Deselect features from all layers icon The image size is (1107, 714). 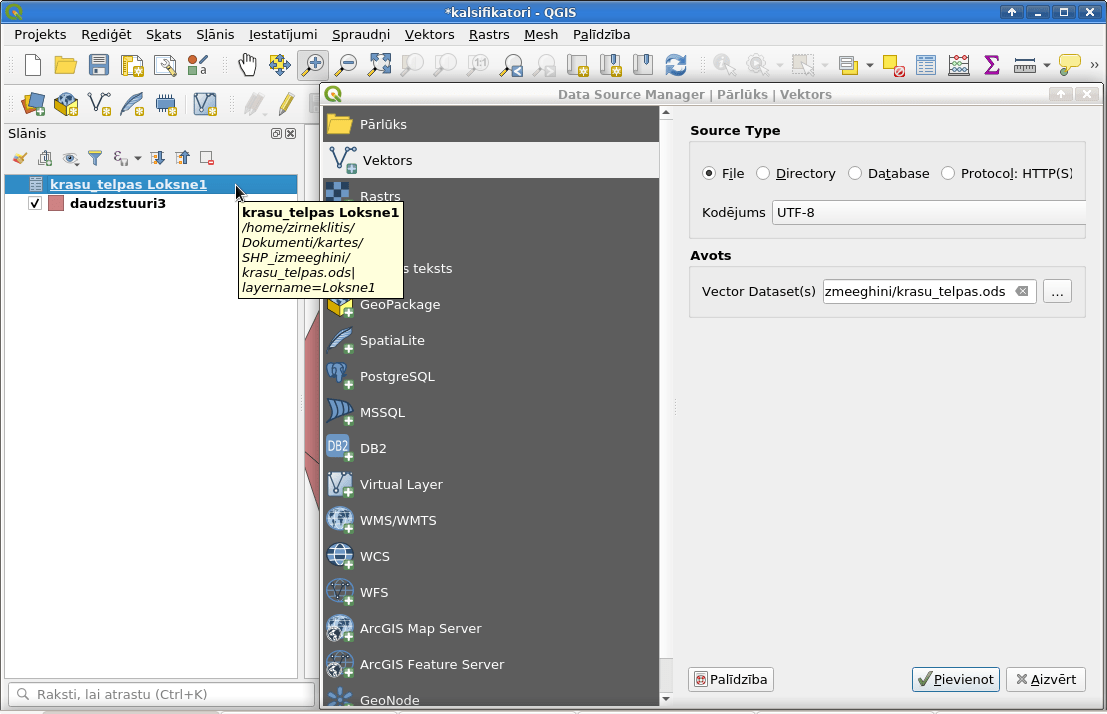coord(893,66)
